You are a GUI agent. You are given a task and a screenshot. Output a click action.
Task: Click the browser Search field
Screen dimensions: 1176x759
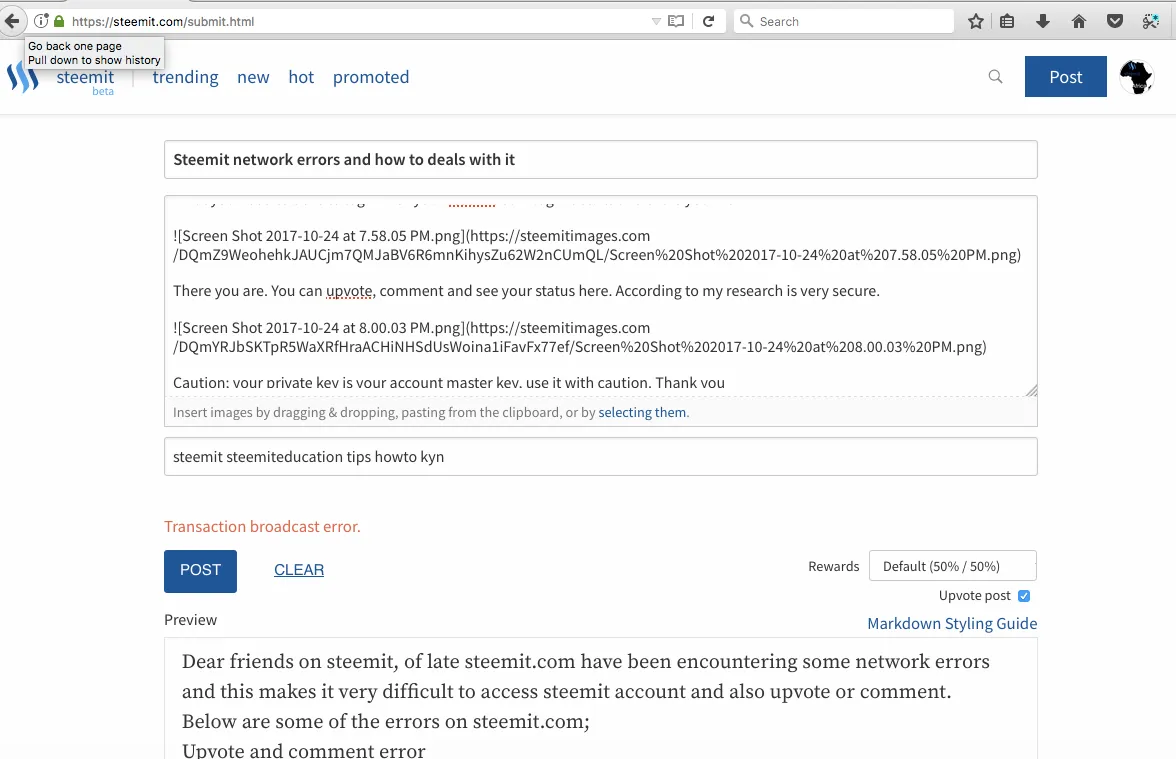[x=844, y=21]
